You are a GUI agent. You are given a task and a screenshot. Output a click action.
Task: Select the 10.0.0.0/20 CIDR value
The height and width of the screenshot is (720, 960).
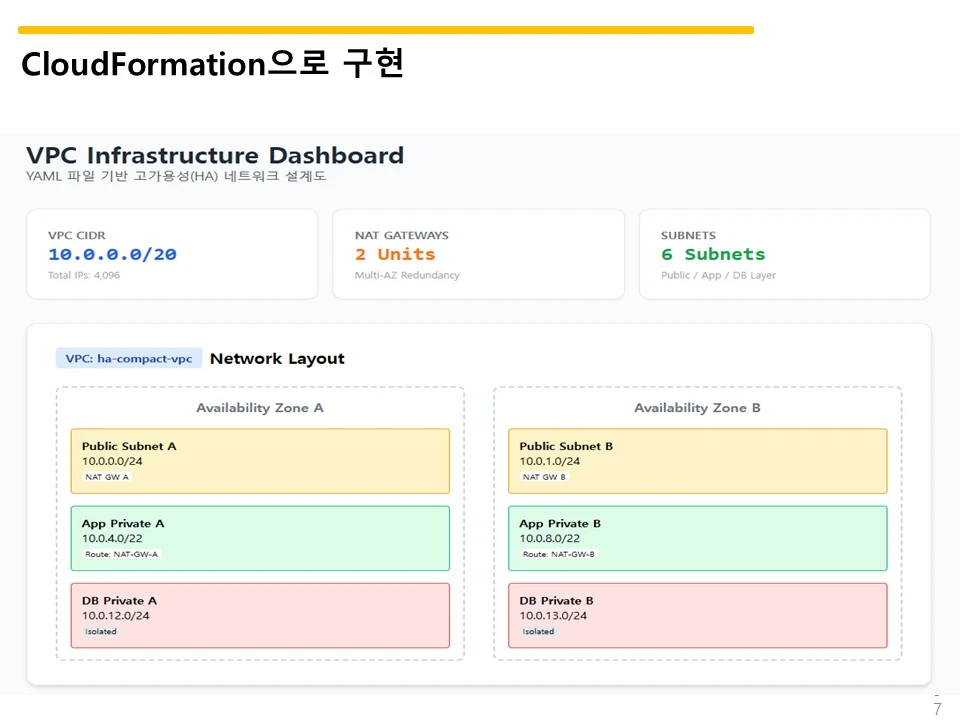click(112, 254)
